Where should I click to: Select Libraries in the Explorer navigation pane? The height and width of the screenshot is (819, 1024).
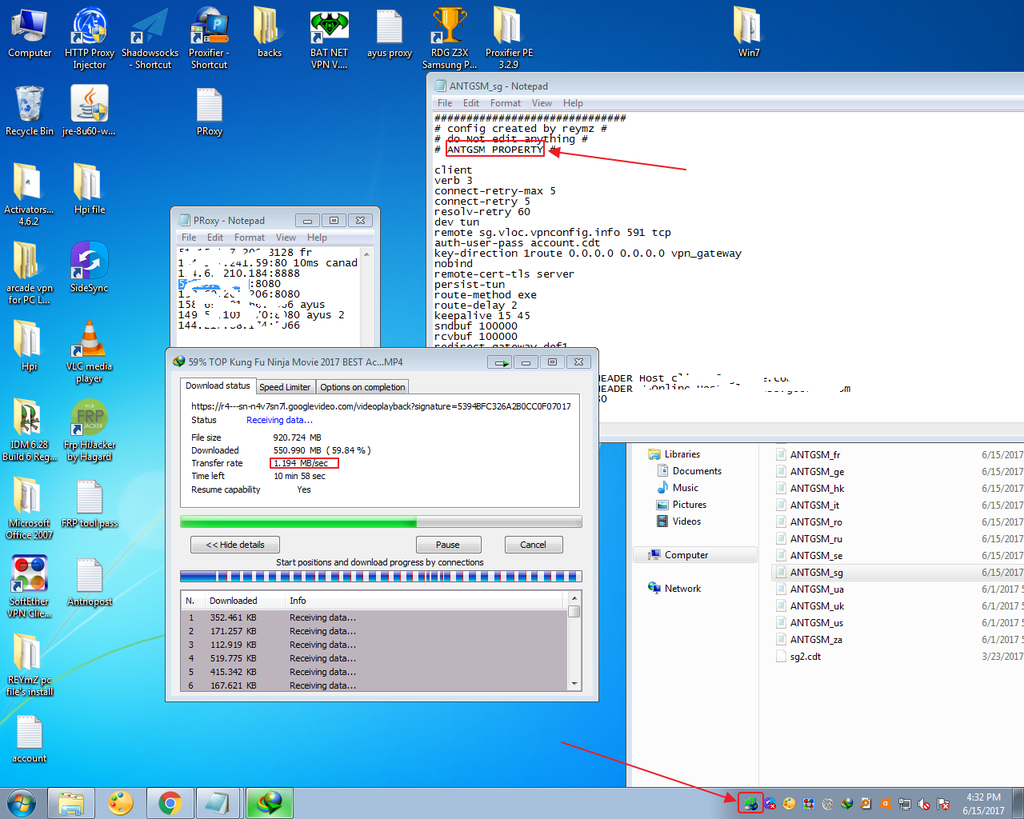coord(682,454)
